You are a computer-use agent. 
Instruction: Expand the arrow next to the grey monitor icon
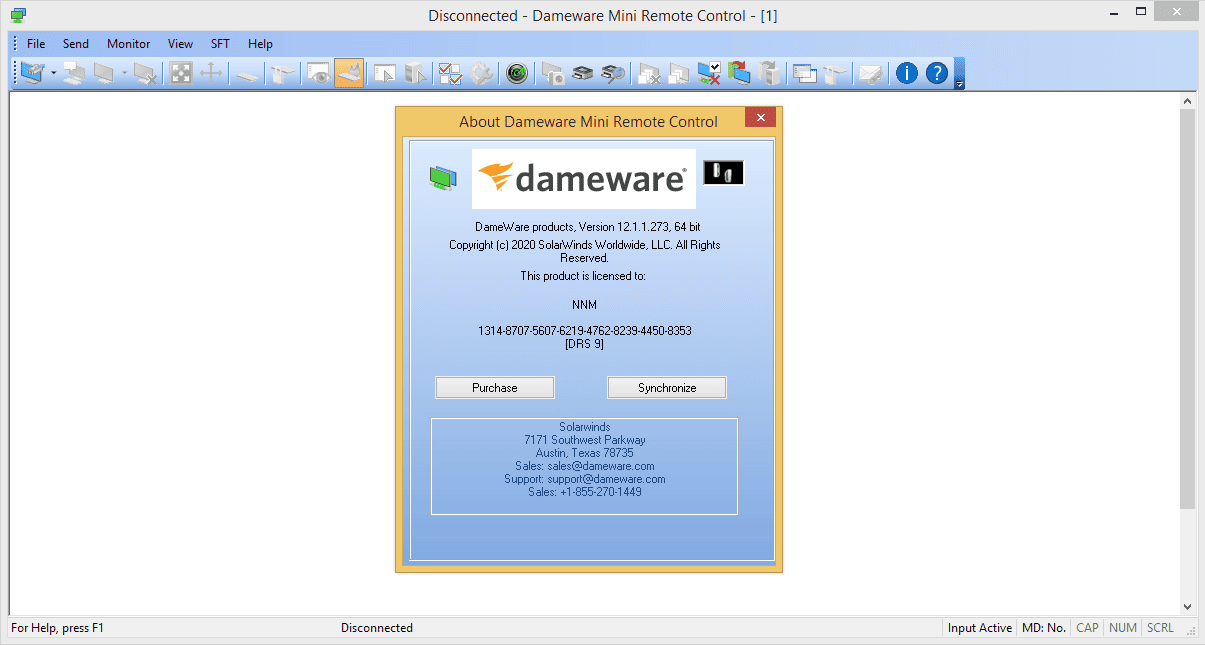click(124, 73)
